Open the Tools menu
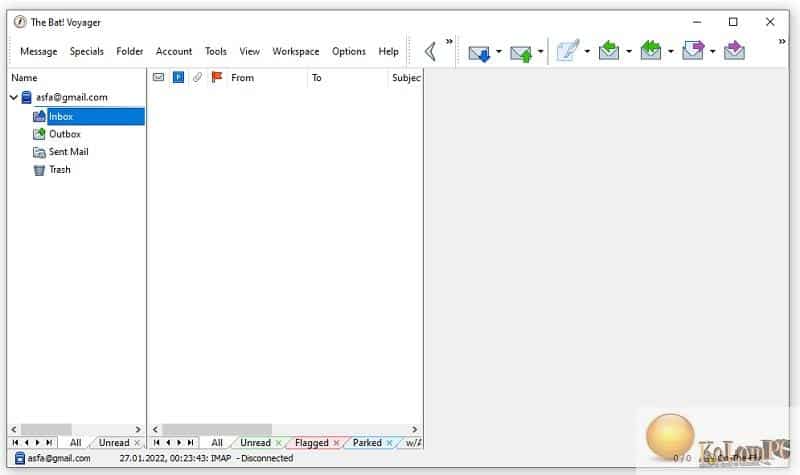The image size is (800, 475). click(216, 52)
